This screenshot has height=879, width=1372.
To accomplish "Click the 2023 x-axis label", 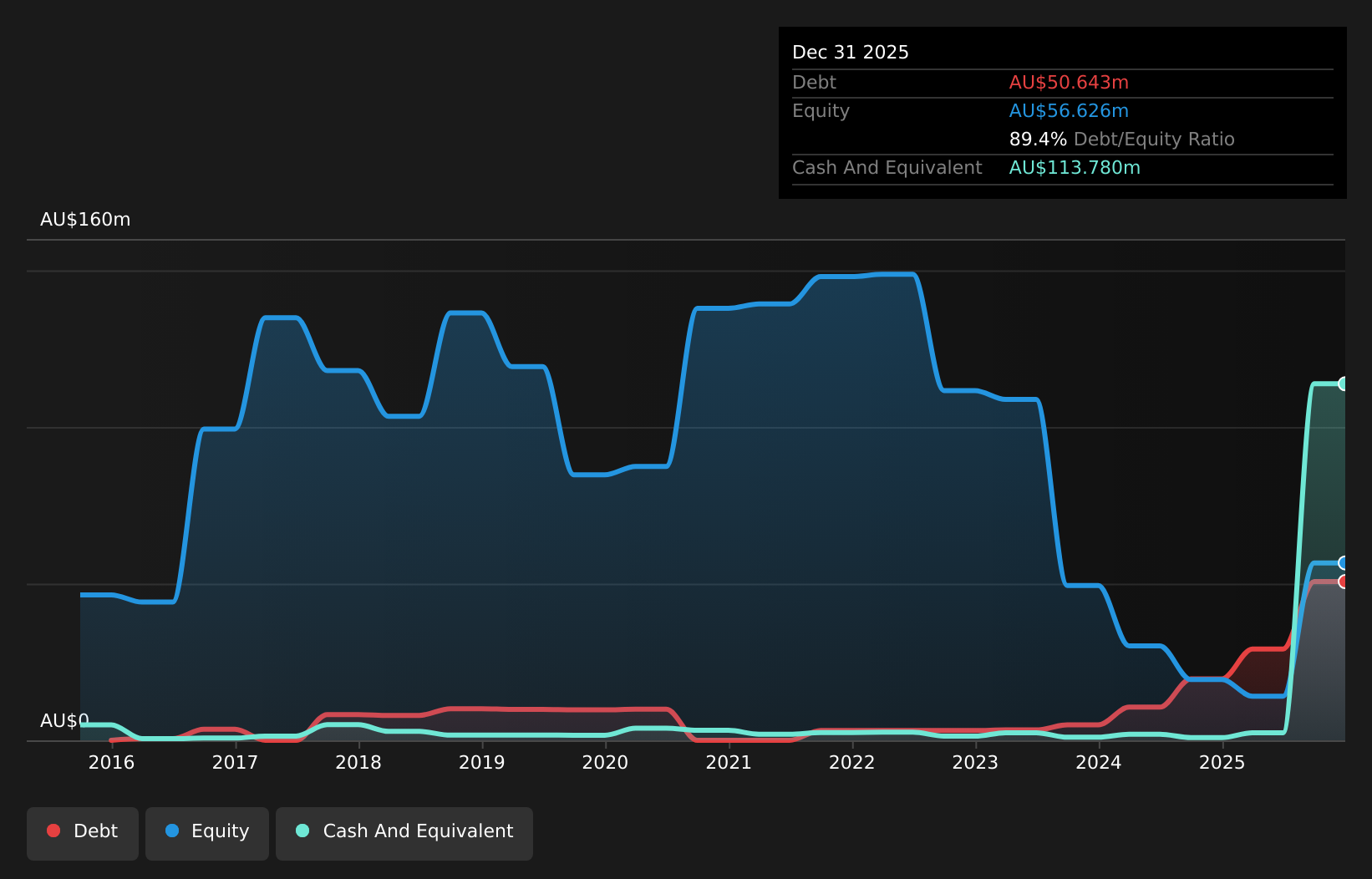I will (975, 762).
